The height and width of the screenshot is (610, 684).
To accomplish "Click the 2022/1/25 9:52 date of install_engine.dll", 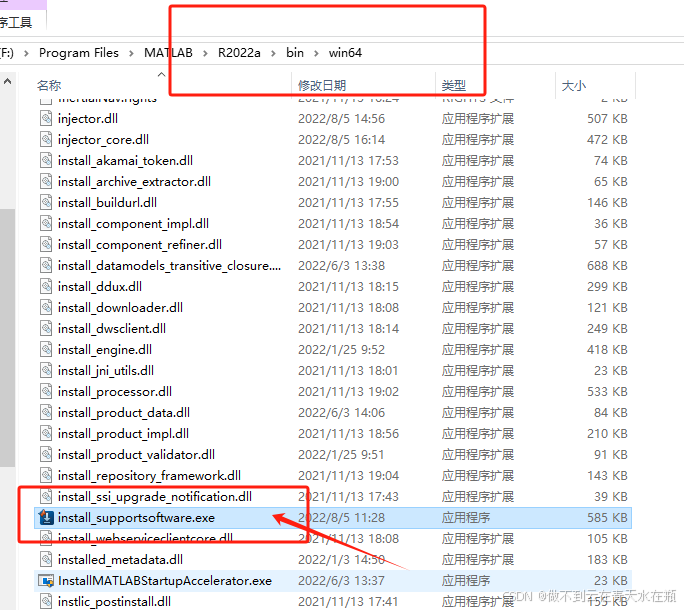I will [341, 349].
